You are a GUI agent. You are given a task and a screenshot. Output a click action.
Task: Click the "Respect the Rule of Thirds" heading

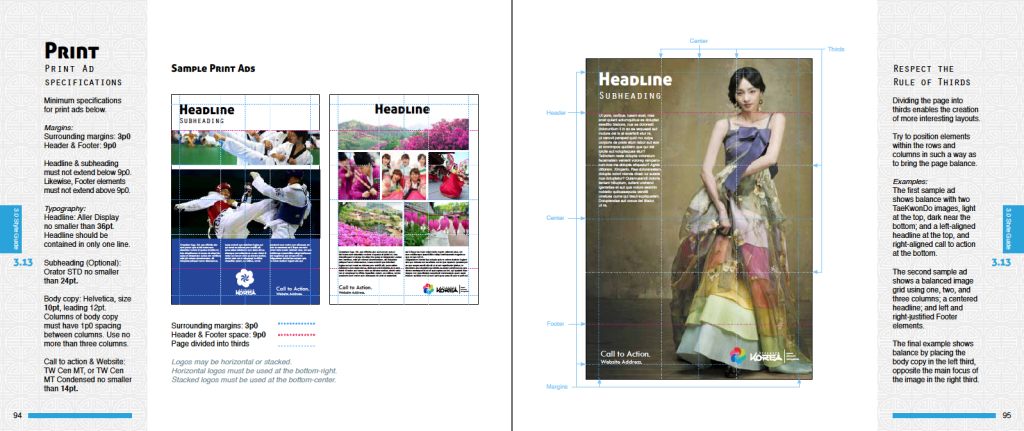[x=931, y=75]
